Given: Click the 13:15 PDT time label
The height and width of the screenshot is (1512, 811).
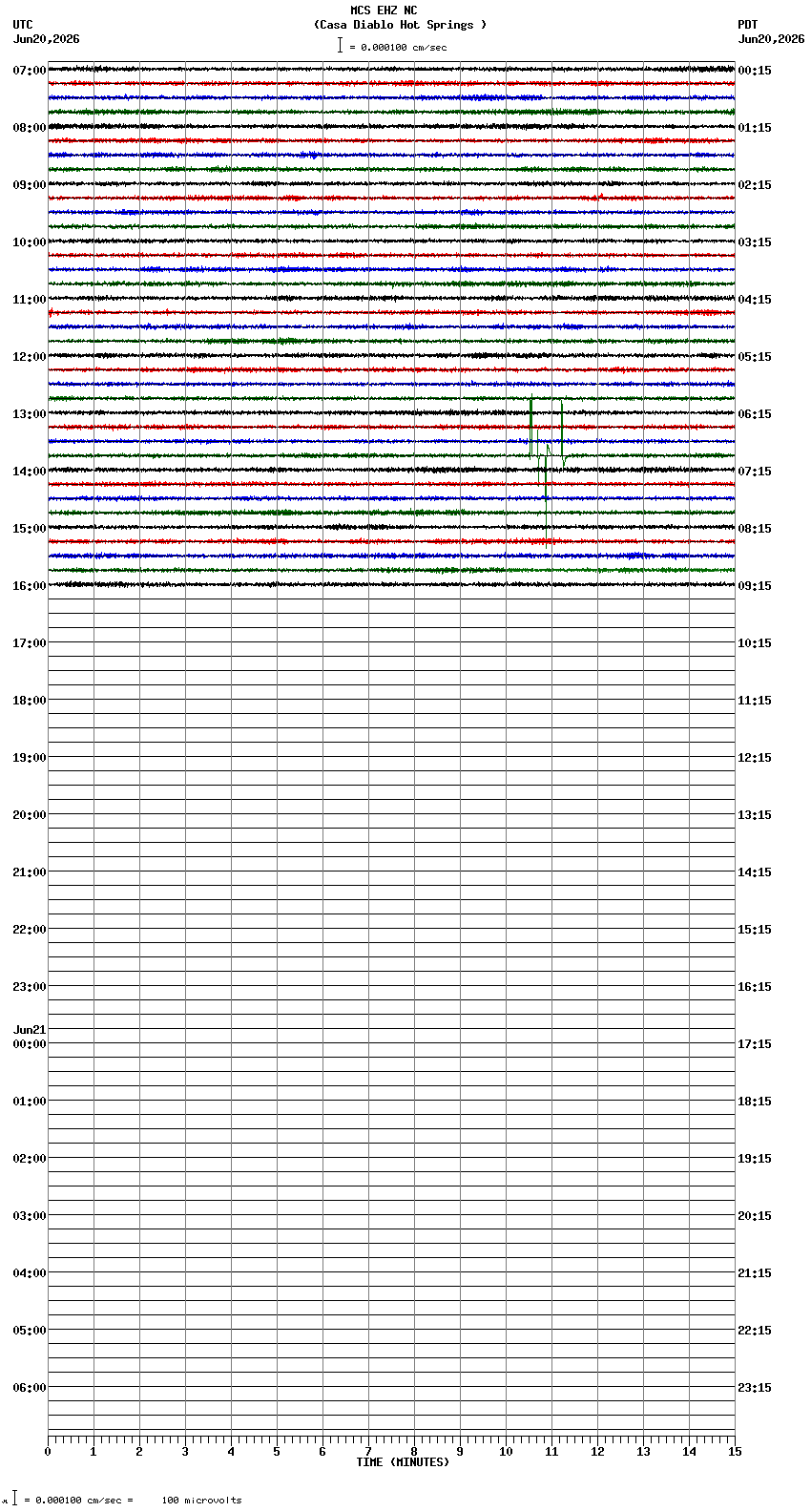Looking at the screenshot, I should 755,815.
